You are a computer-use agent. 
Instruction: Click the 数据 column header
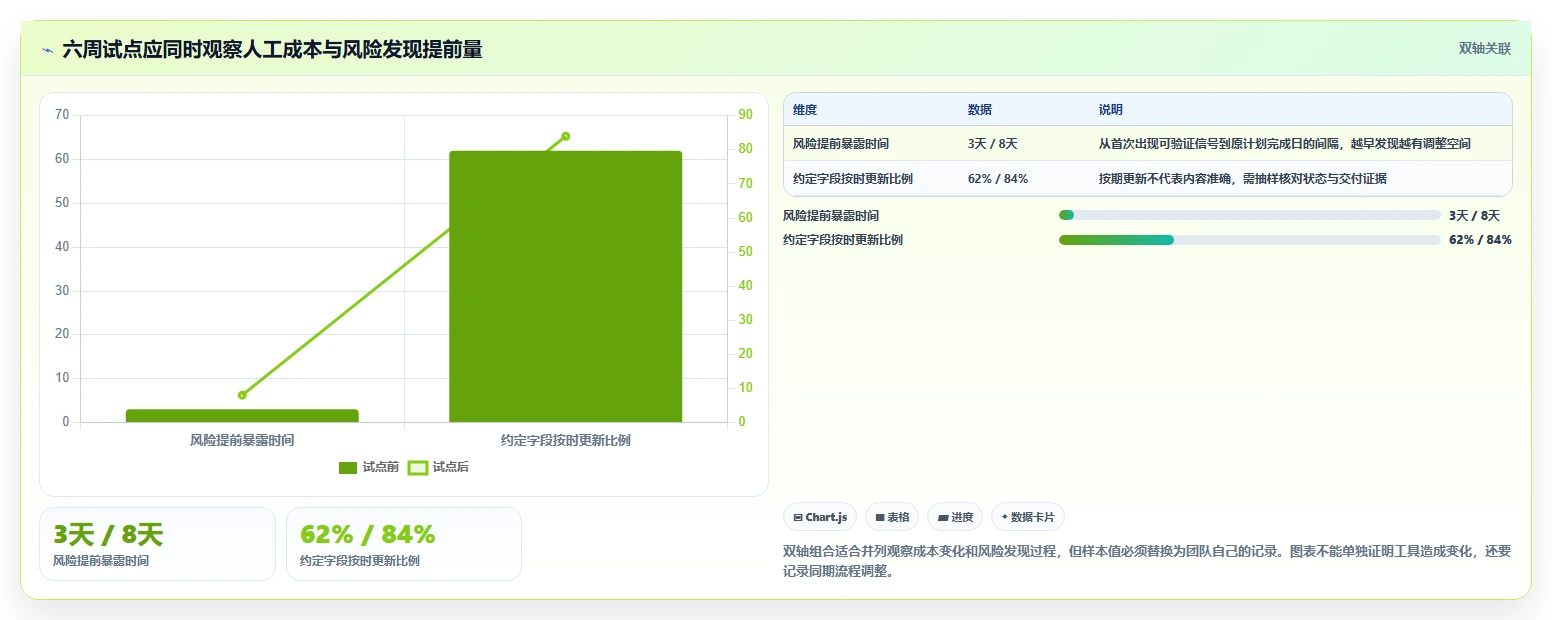(x=980, y=110)
